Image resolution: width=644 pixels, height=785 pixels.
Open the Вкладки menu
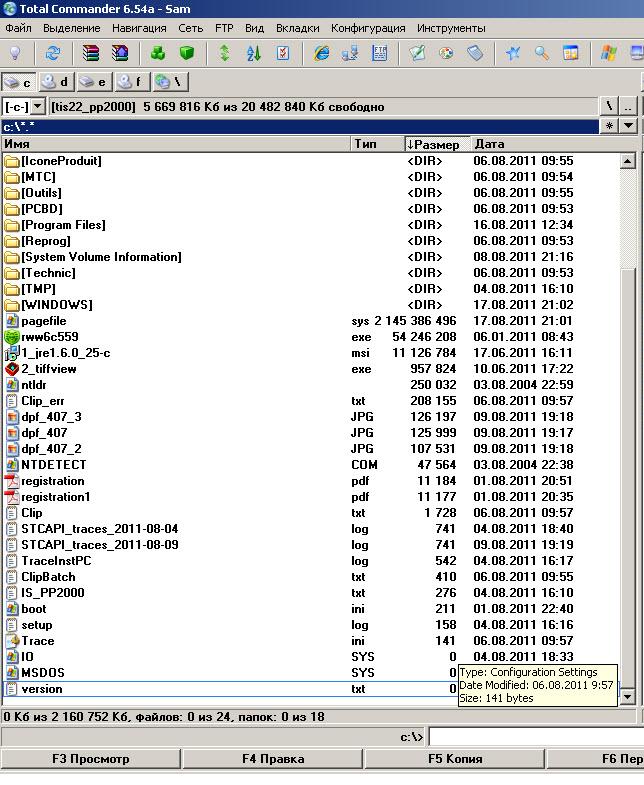pos(297,28)
